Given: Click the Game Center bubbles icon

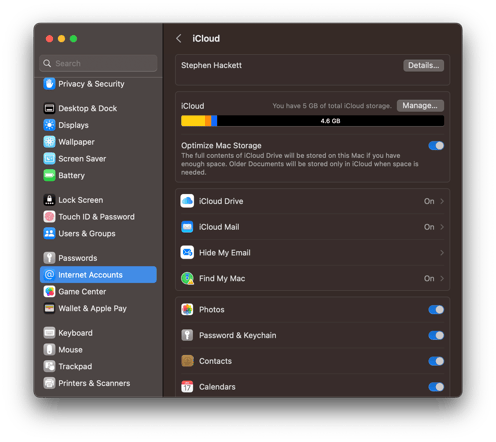Looking at the screenshot, I should click(49, 292).
